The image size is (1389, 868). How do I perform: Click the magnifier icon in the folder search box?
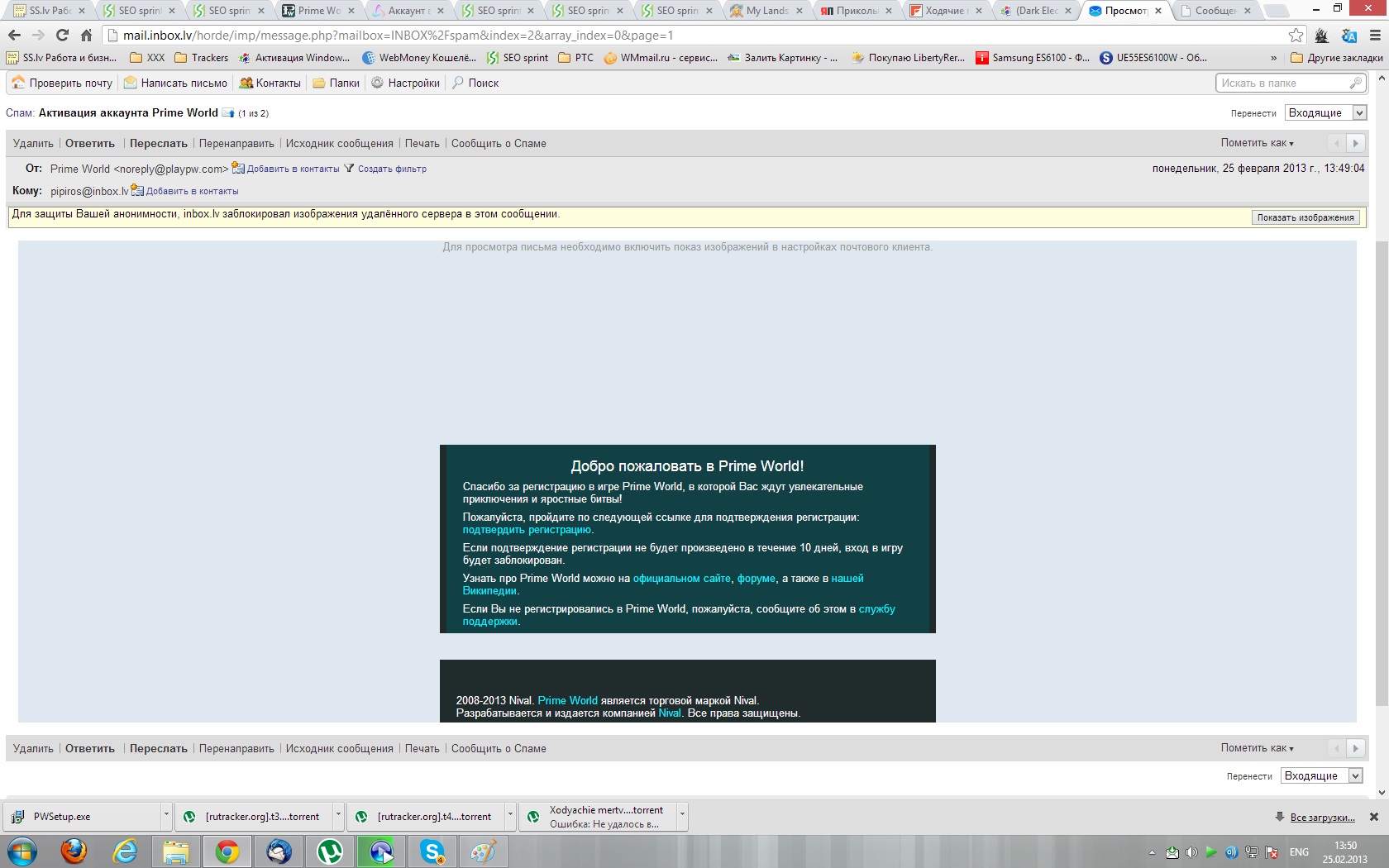1356,83
